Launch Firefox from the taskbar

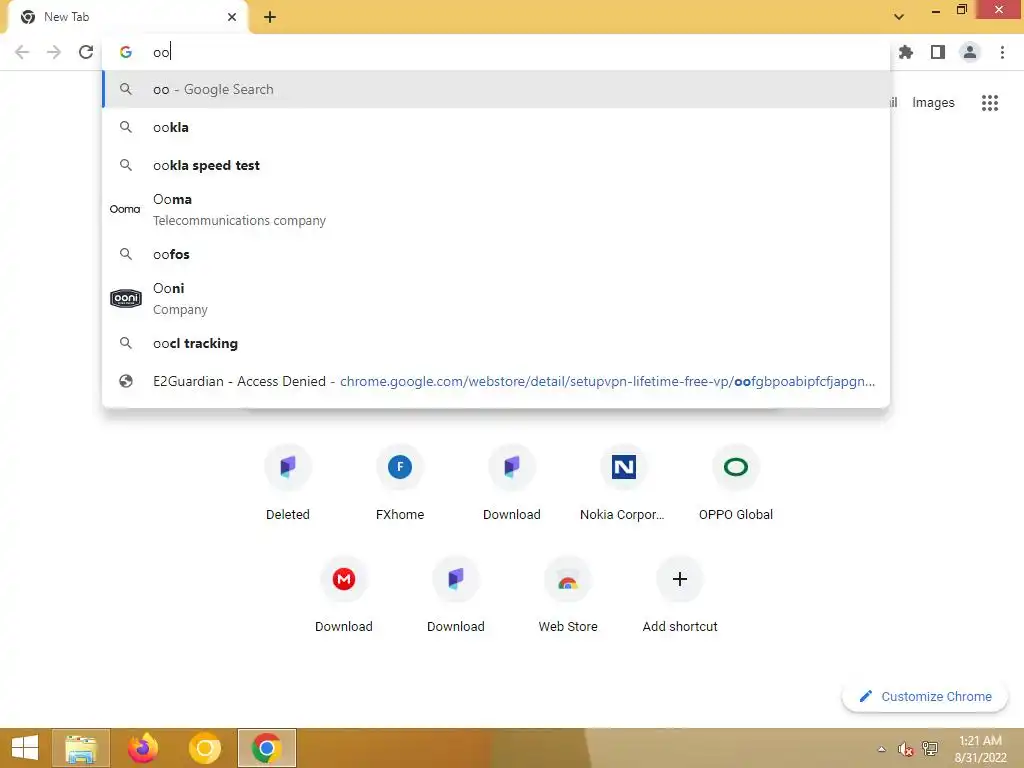coord(143,748)
